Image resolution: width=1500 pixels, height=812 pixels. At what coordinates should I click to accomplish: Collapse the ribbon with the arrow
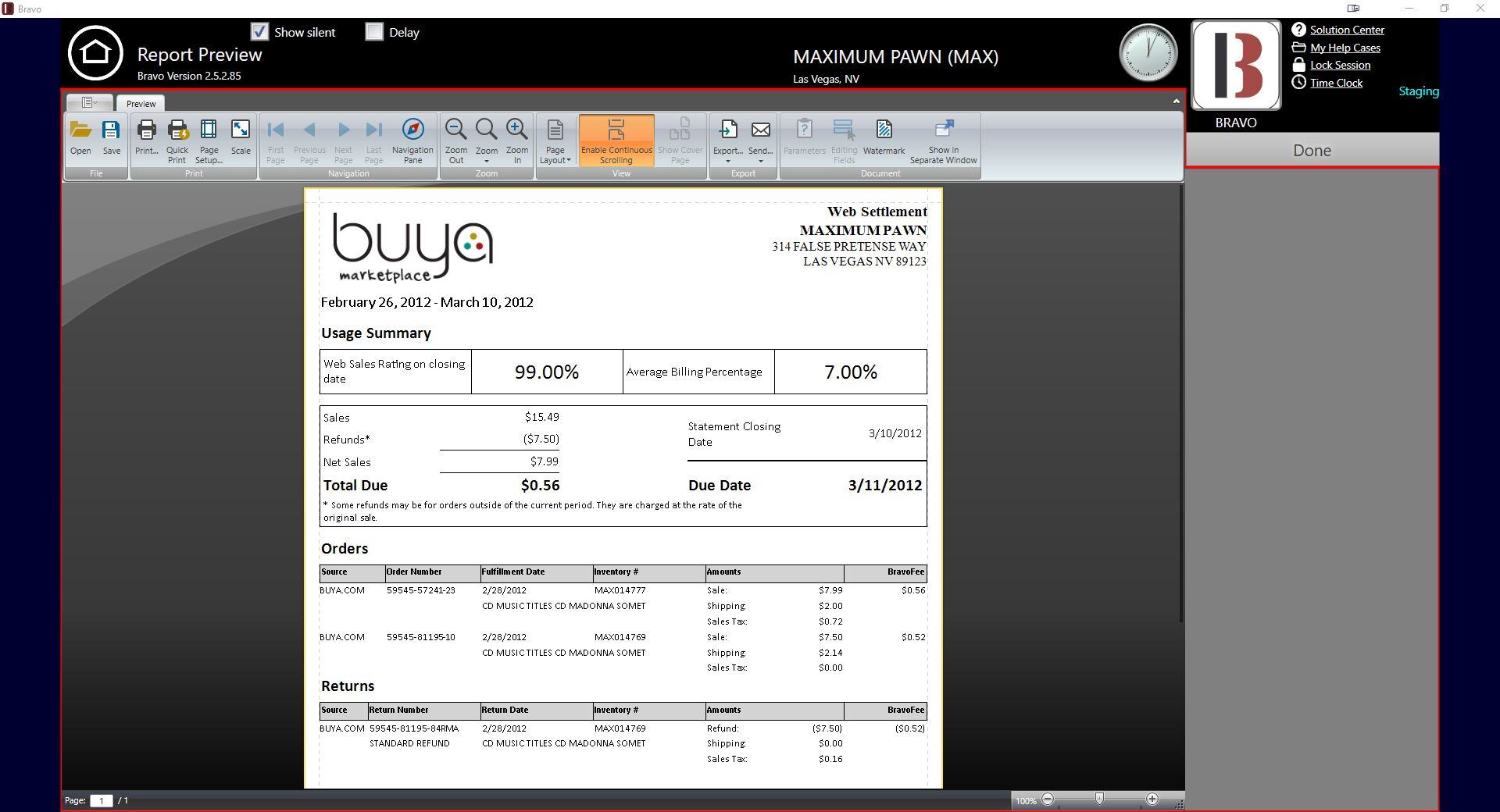1176,101
